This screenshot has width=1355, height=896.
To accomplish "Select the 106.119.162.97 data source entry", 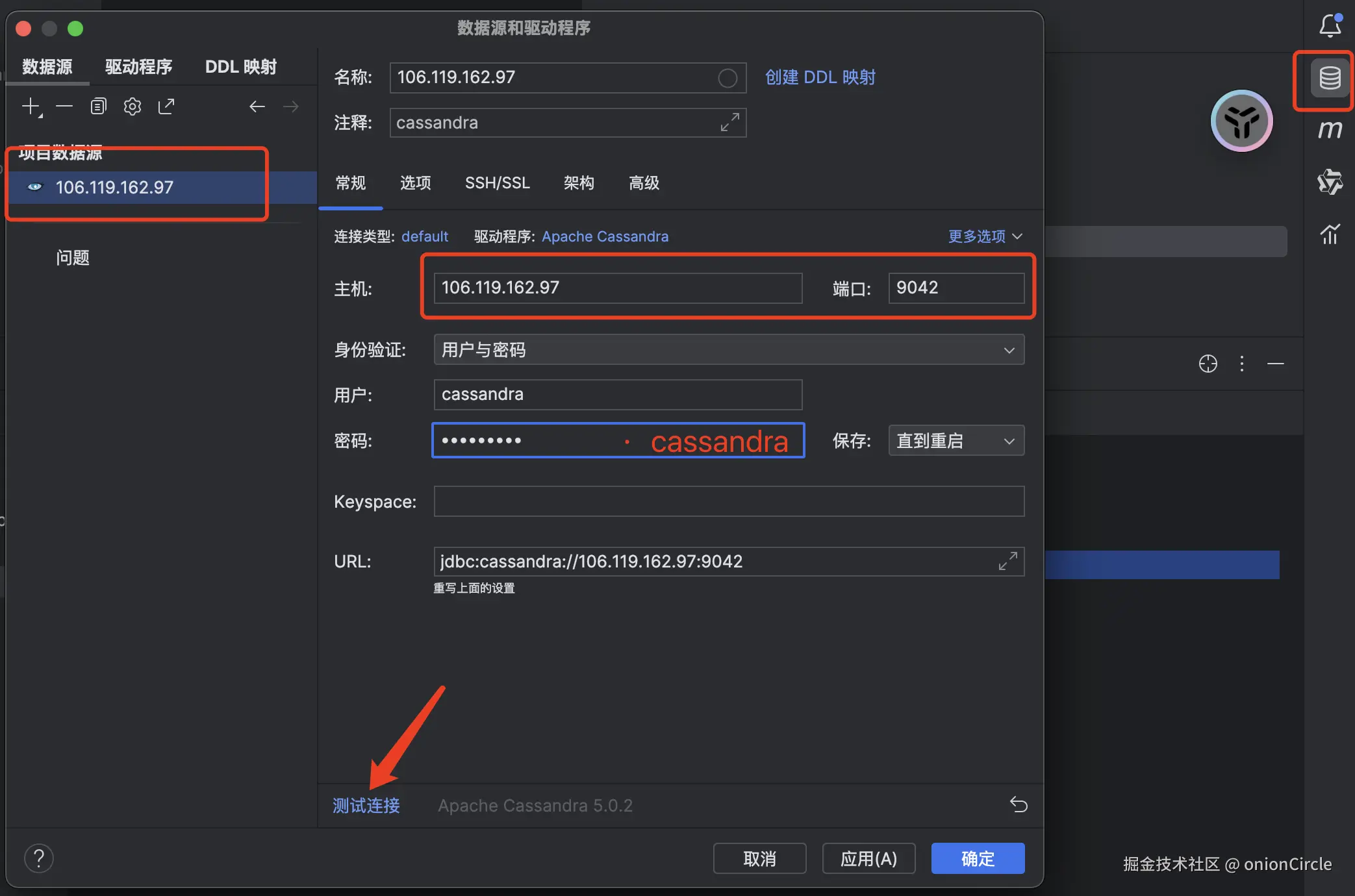I will pyautogui.click(x=114, y=188).
